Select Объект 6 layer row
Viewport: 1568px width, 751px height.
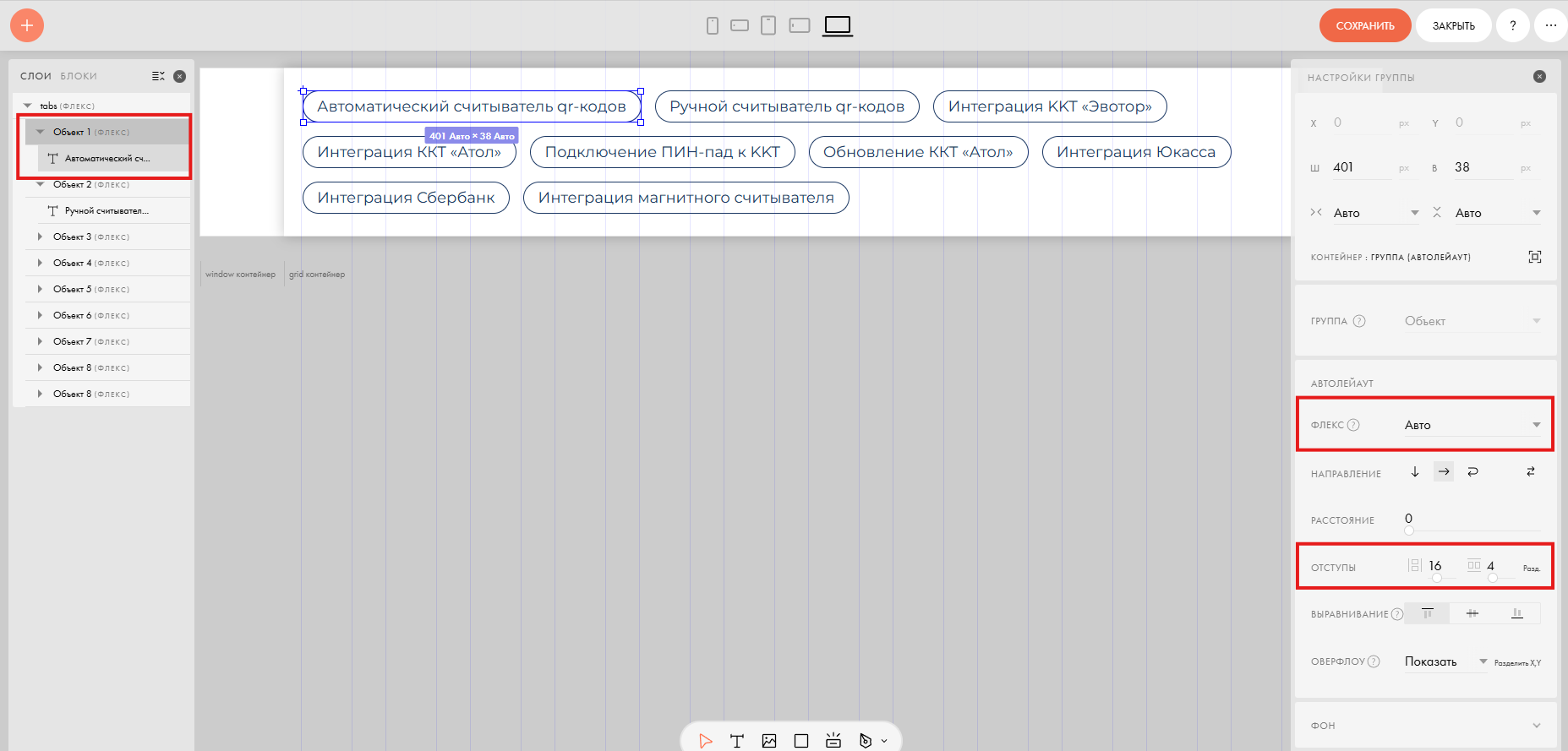pos(107,315)
